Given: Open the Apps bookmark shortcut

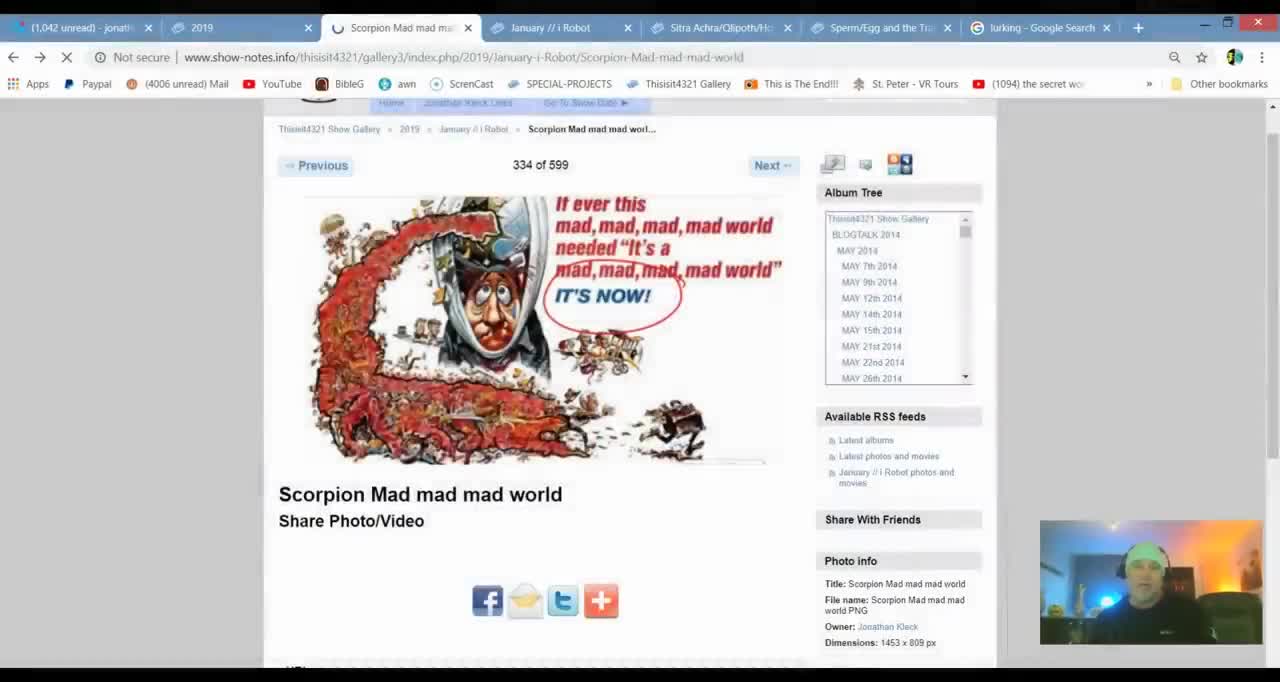Looking at the screenshot, I should [28, 84].
